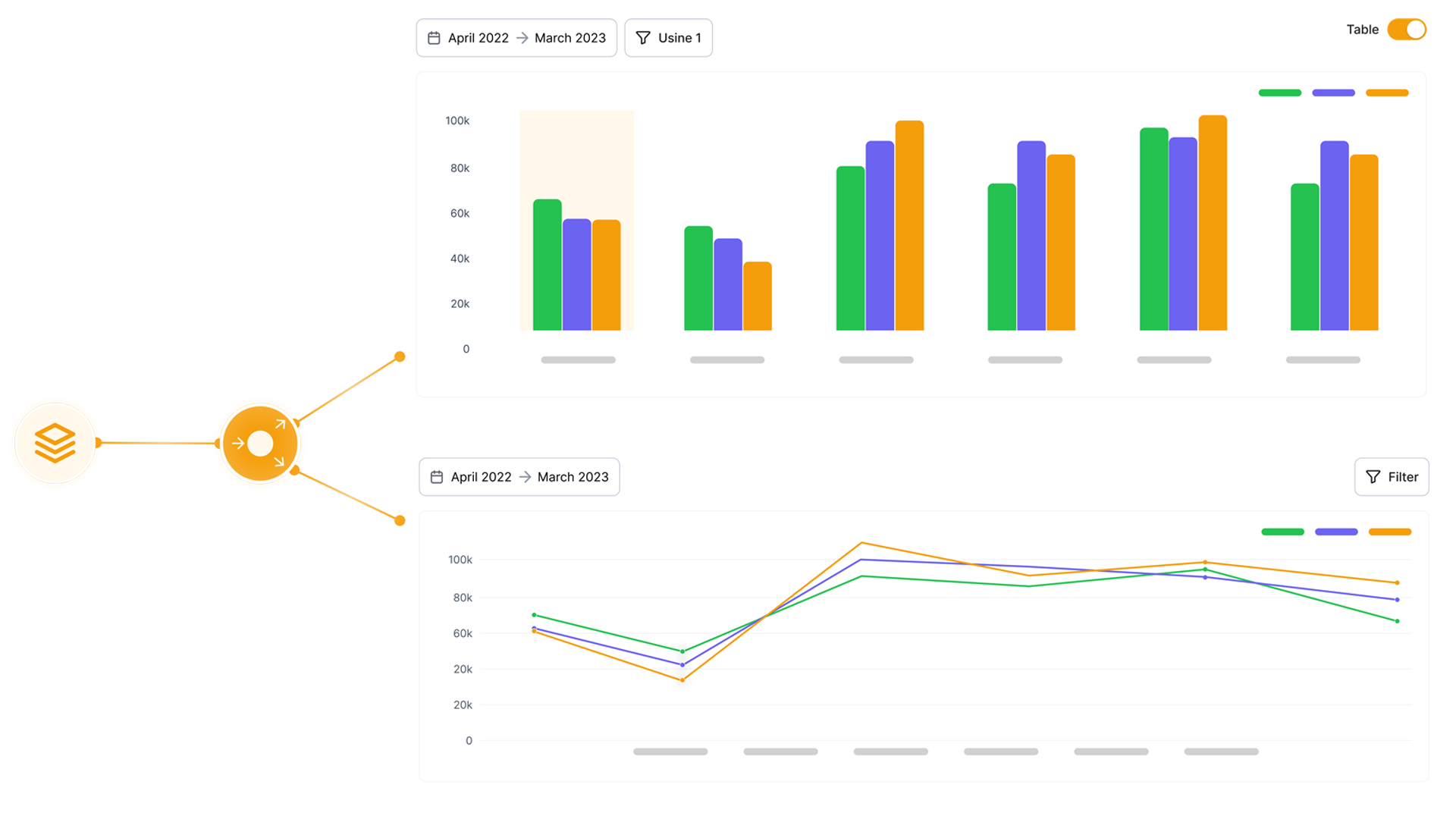The image size is (1456, 819).
Task: Disable the Table toggle switch
Action: [1407, 30]
